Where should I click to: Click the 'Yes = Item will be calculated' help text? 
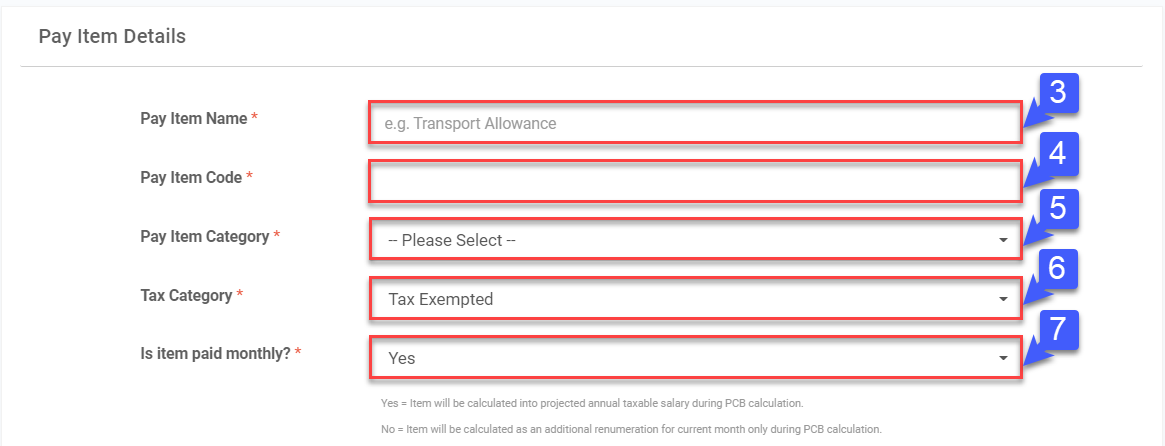[592, 403]
